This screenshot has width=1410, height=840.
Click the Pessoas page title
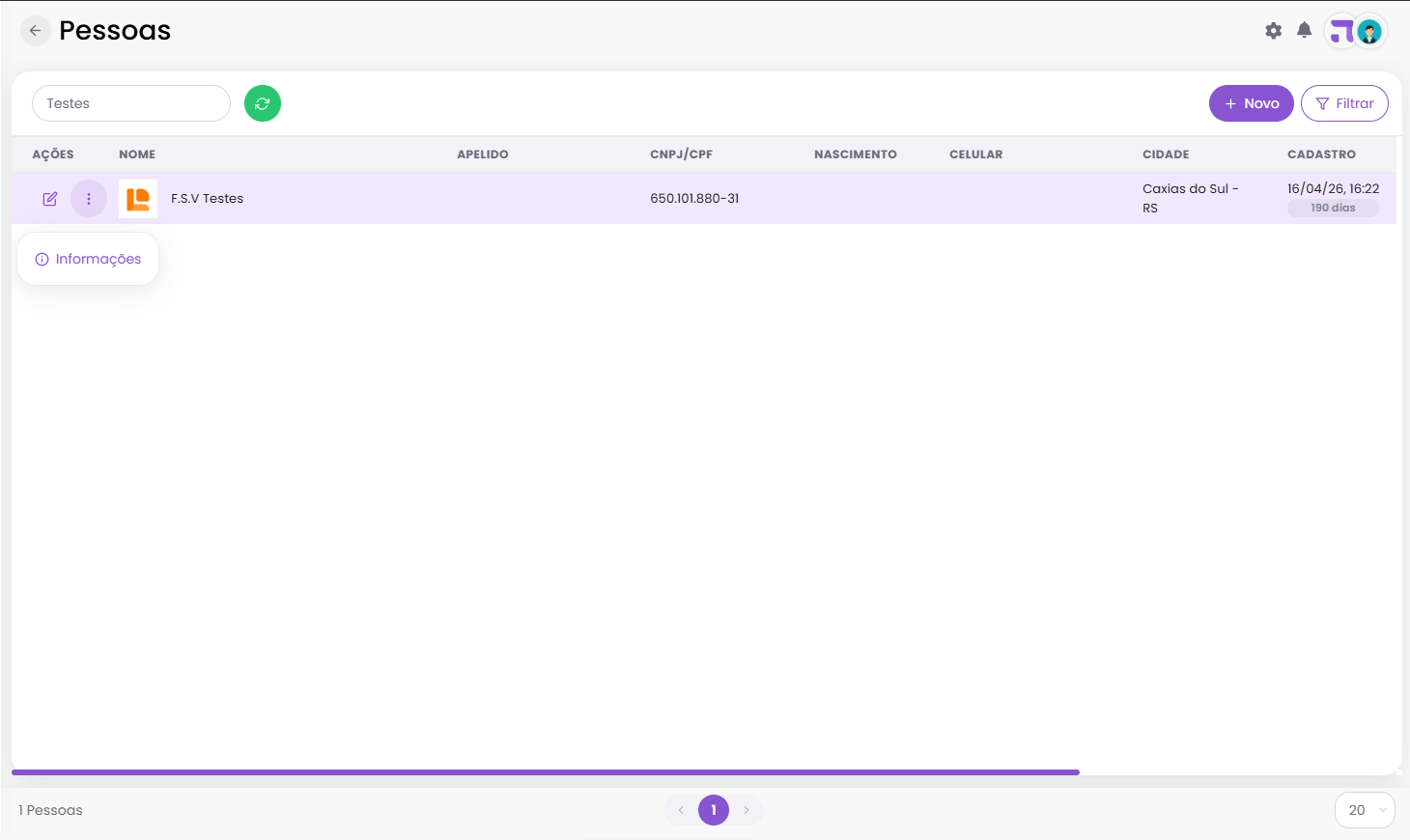(115, 31)
